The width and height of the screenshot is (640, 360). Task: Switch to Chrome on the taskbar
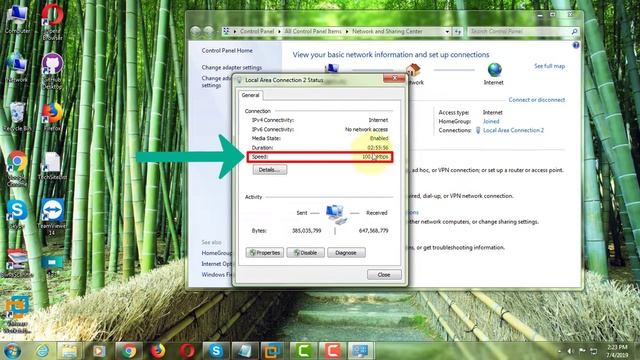[x=129, y=351]
